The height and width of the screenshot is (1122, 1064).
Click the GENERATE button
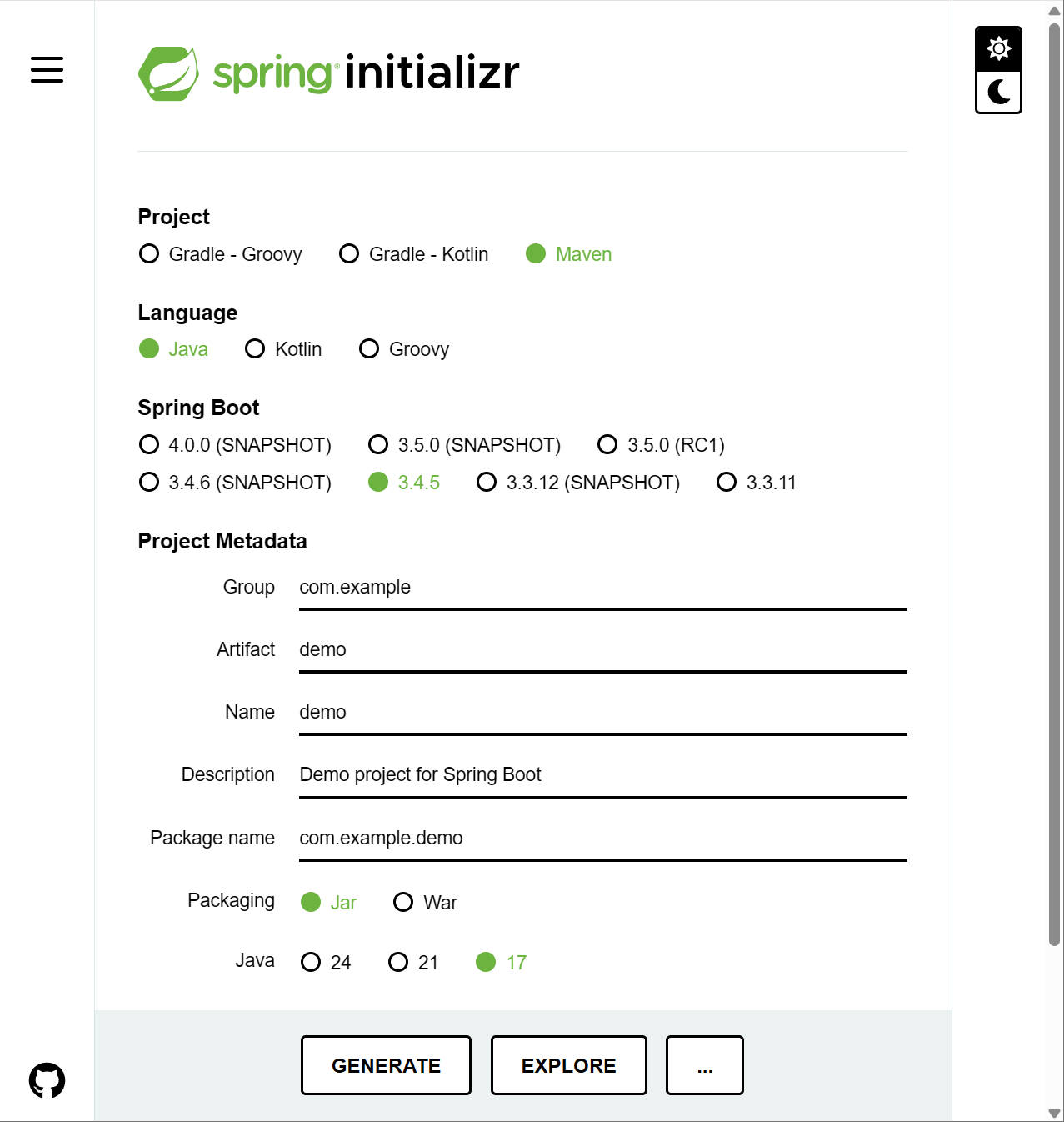(x=386, y=1065)
